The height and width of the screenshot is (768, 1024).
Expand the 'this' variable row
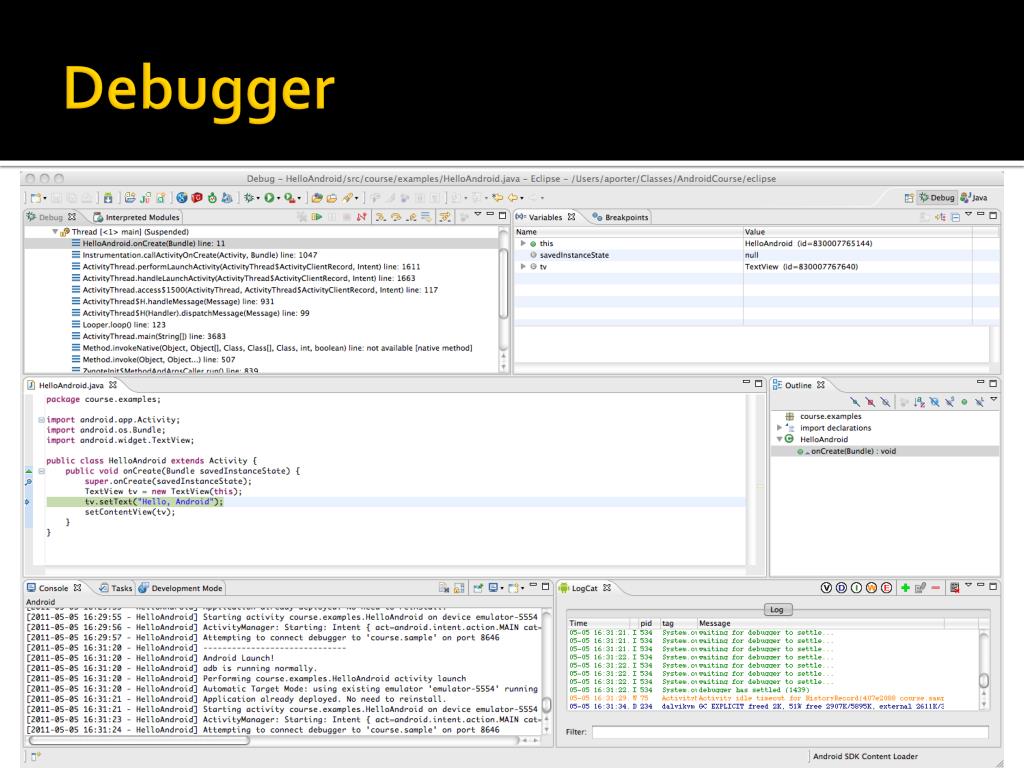pos(522,244)
